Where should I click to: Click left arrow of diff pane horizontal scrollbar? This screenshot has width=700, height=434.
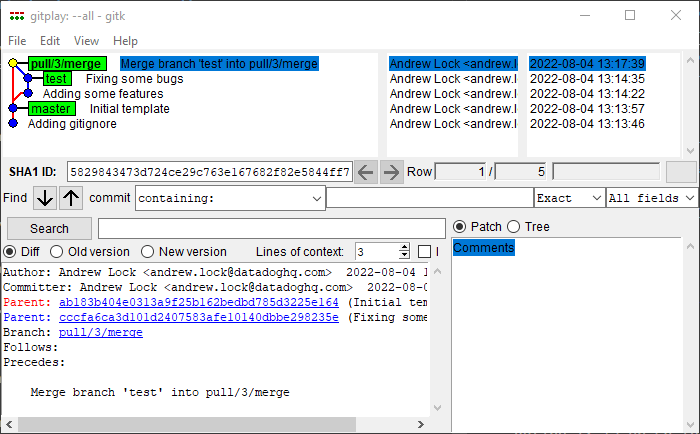tap(9, 424)
